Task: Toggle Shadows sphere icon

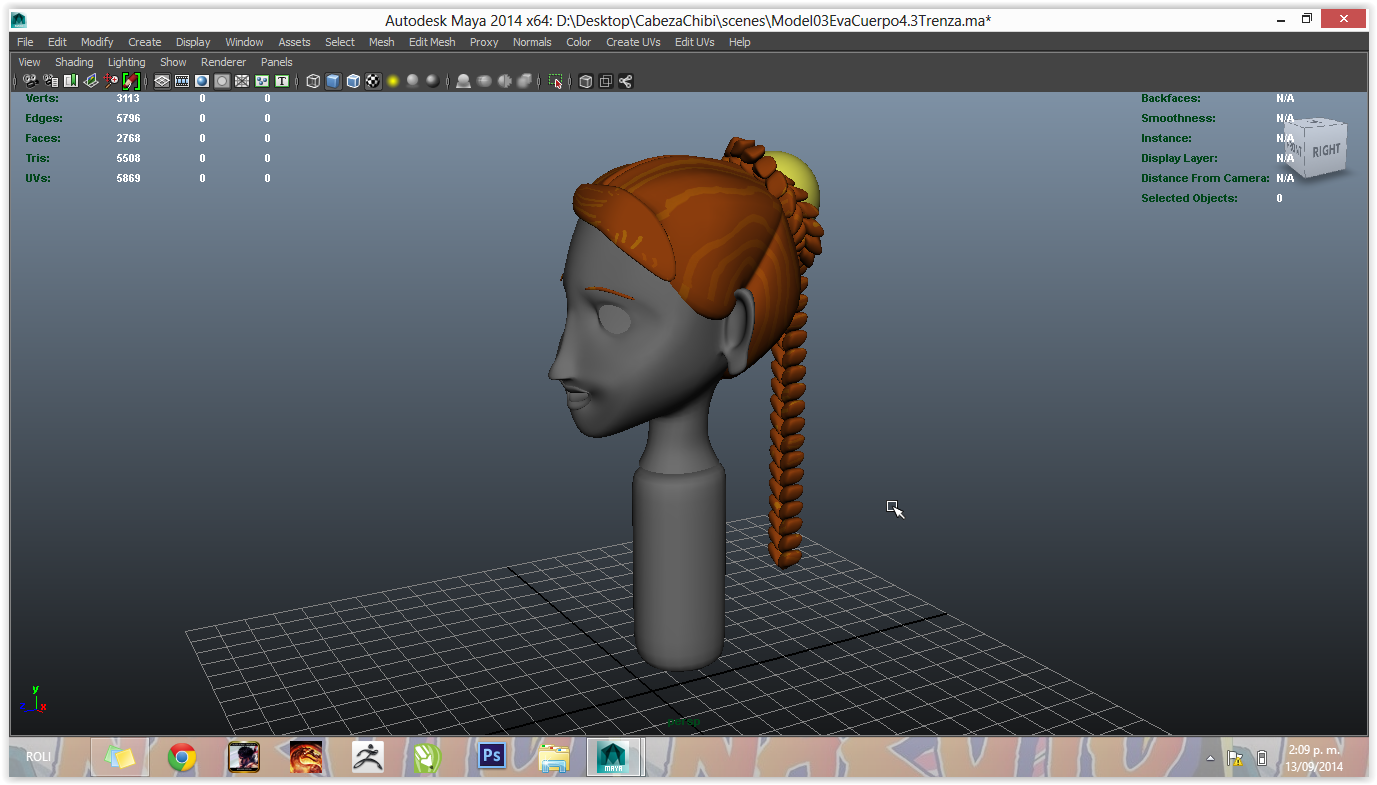Action: 412,81
